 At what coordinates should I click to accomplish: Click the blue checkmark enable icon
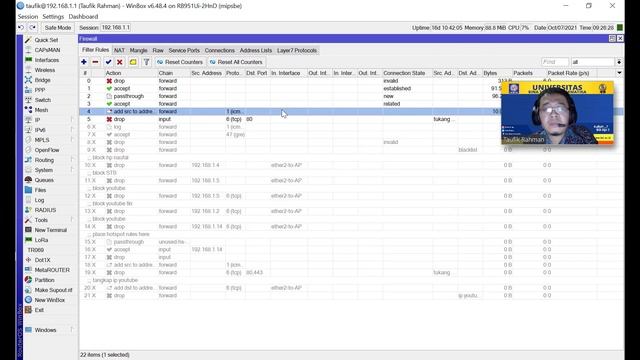click(x=108, y=62)
